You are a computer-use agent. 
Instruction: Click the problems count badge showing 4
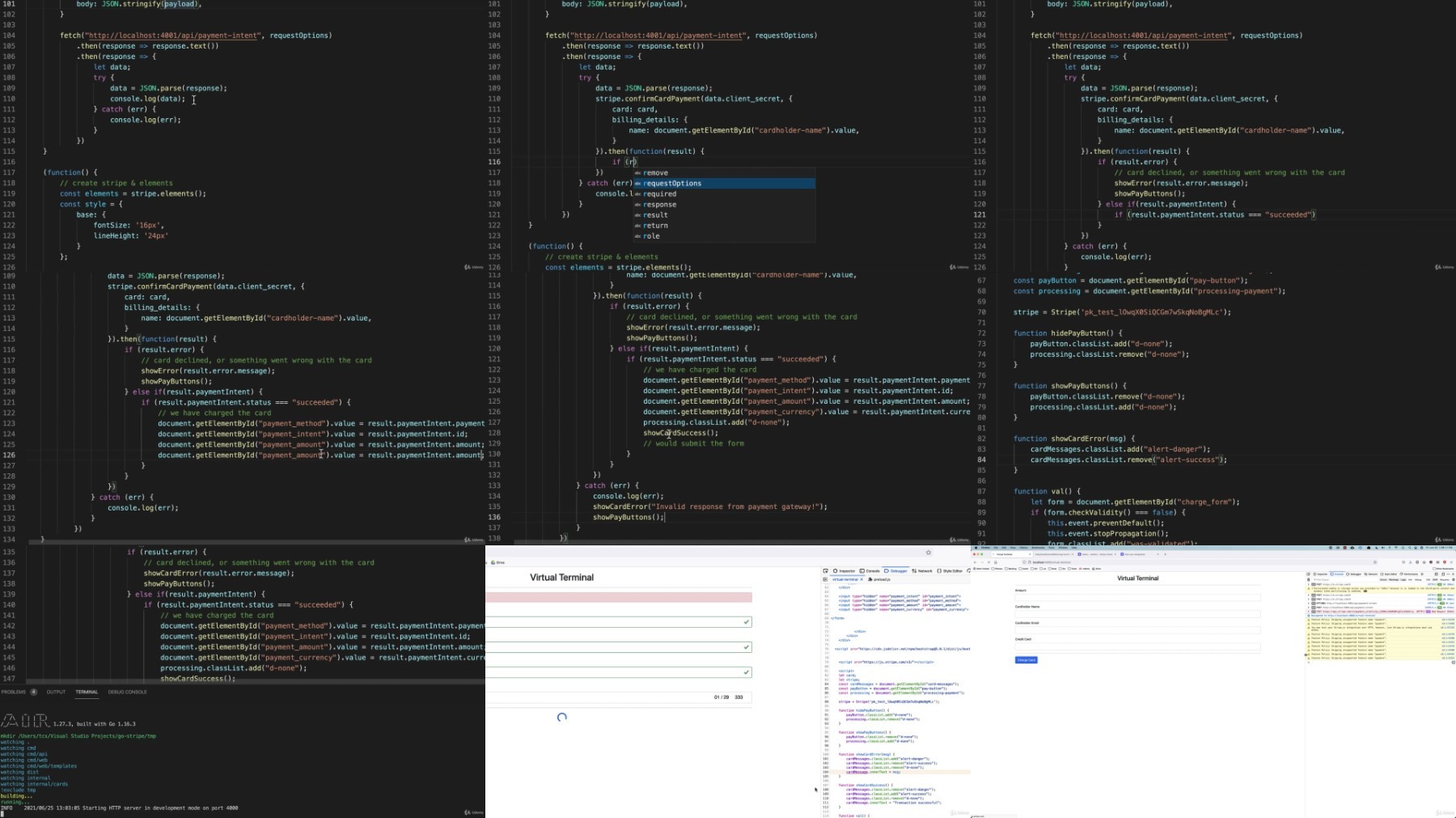pyautogui.click(x=33, y=692)
